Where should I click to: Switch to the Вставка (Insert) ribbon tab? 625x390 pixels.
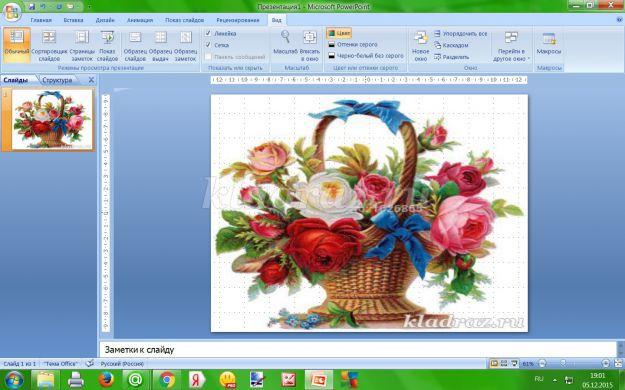point(73,20)
